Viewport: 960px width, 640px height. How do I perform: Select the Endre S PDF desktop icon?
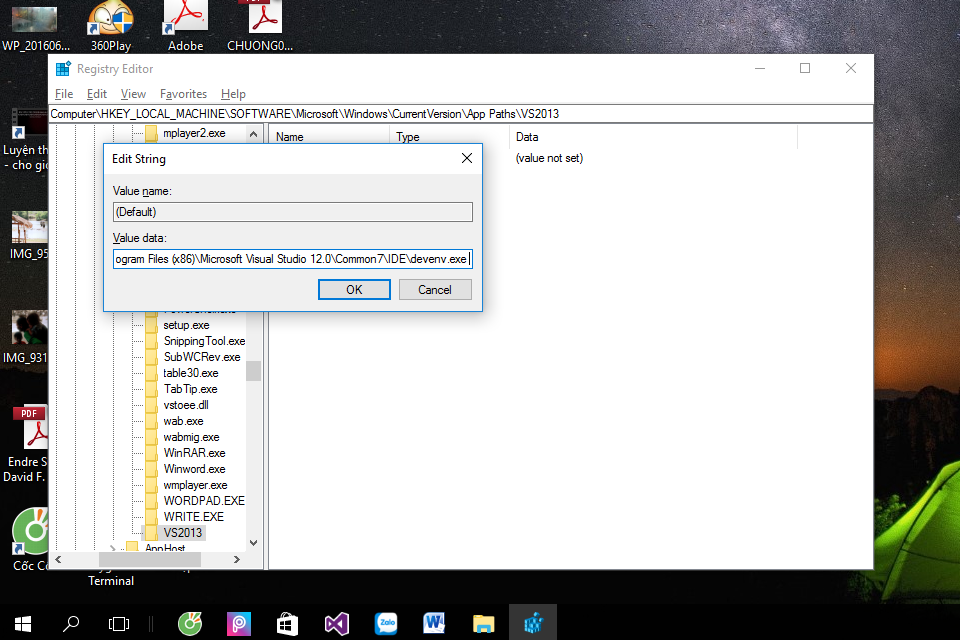[28, 445]
